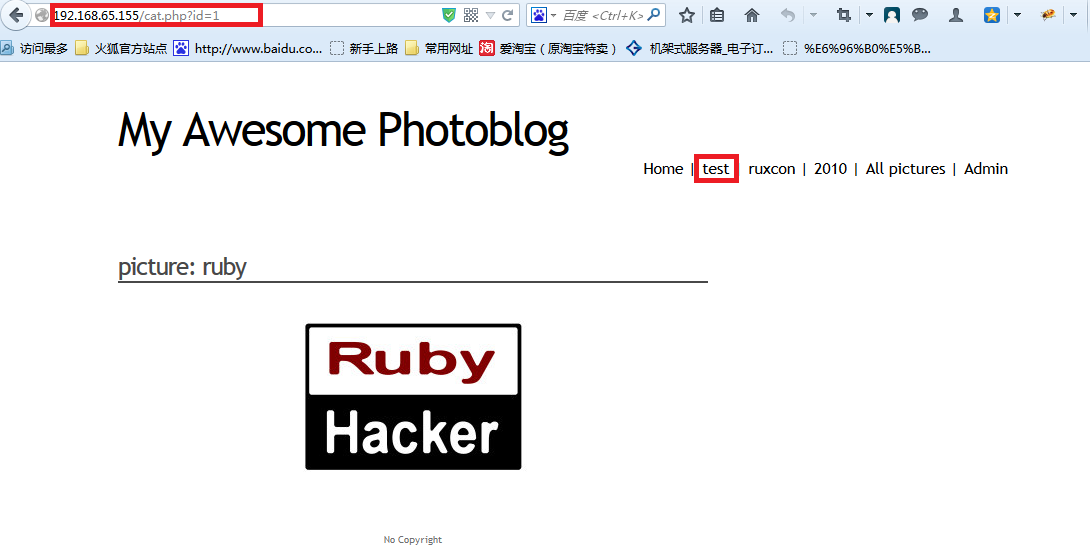The width and height of the screenshot is (1090, 551).
Task: Select the screenshot crop tool icon
Action: 844,15
